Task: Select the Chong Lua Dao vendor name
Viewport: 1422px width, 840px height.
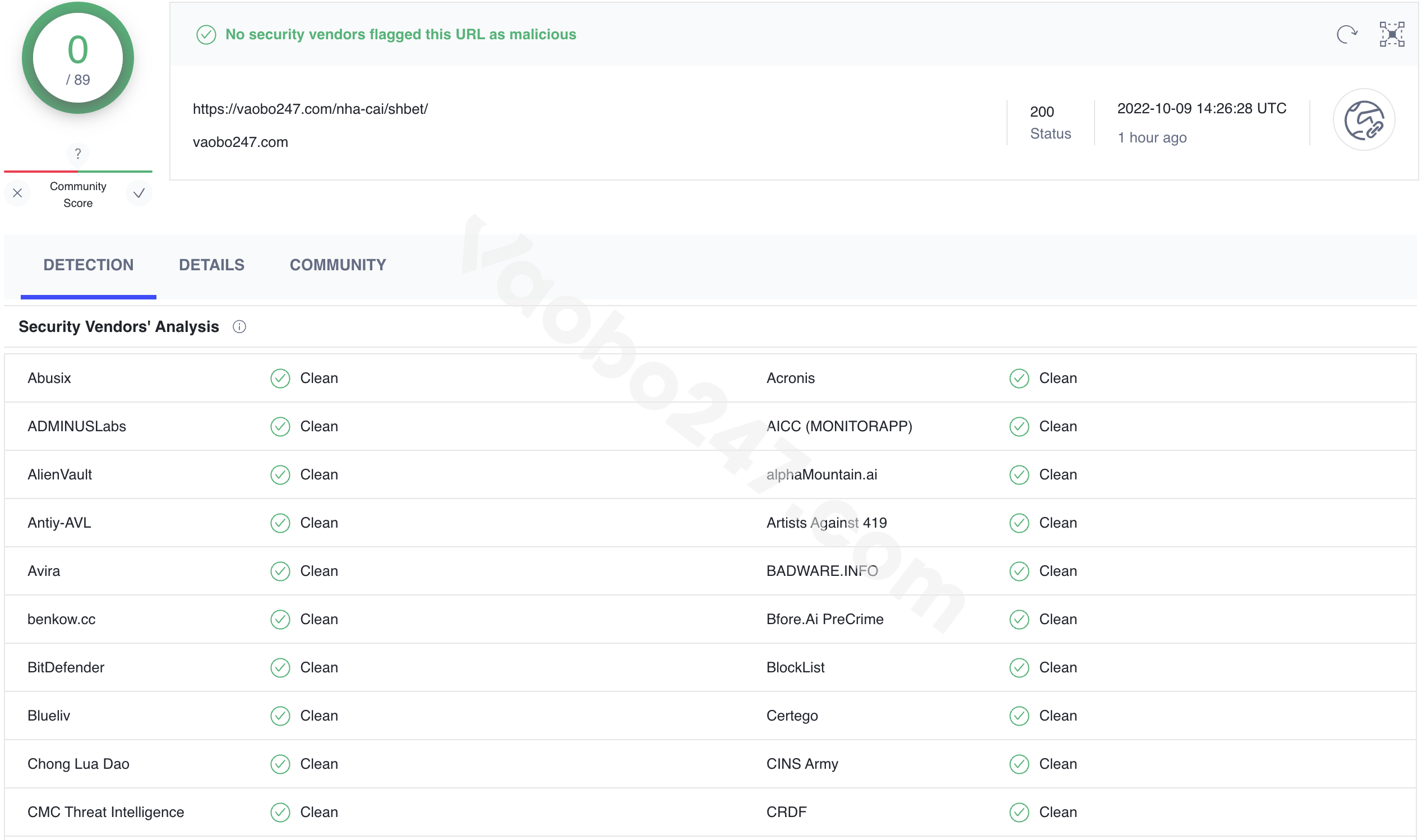Action: click(x=78, y=764)
